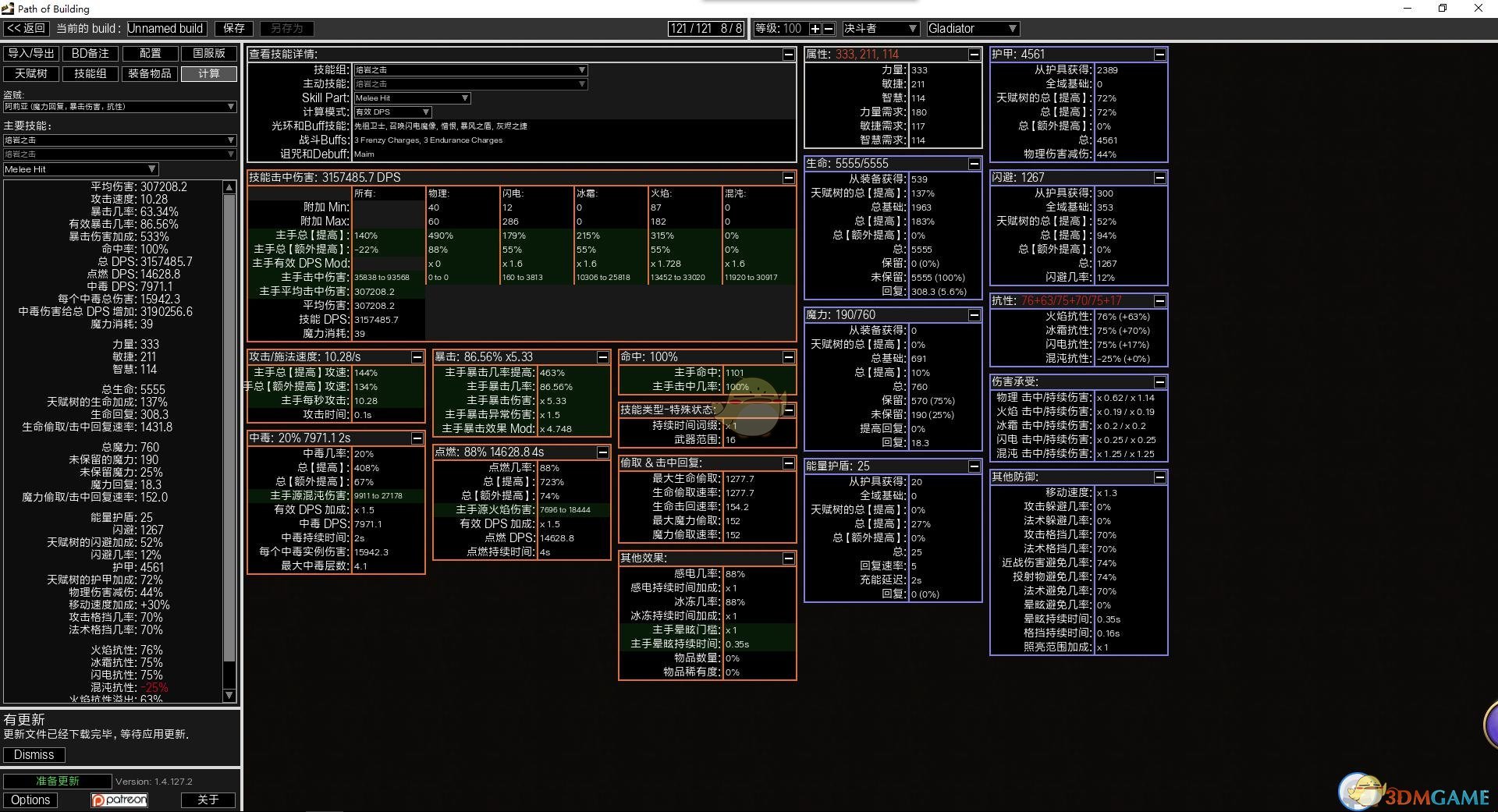Collapse the 中毒 poison section

pyautogui.click(x=417, y=438)
